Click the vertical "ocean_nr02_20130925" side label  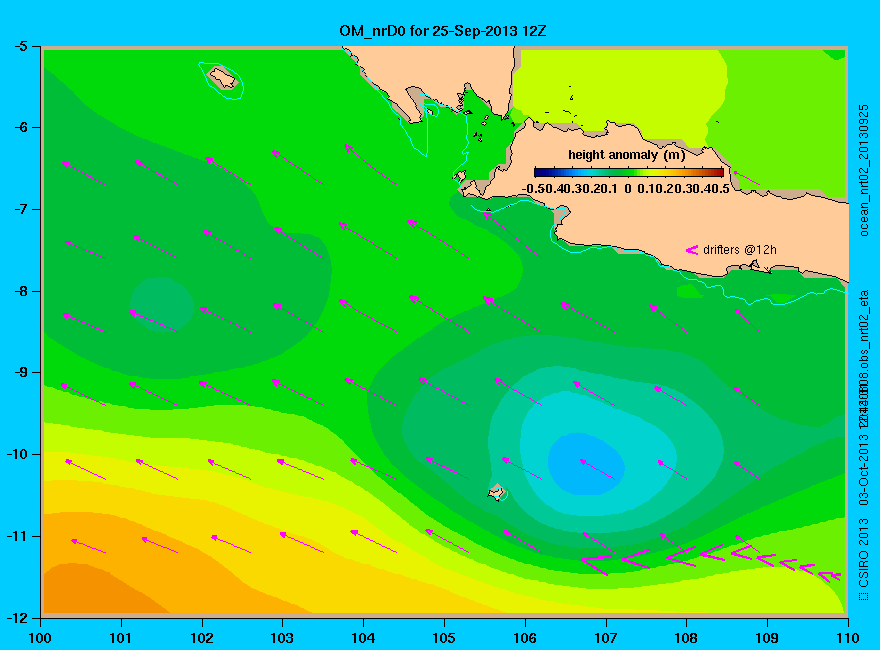[864, 170]
